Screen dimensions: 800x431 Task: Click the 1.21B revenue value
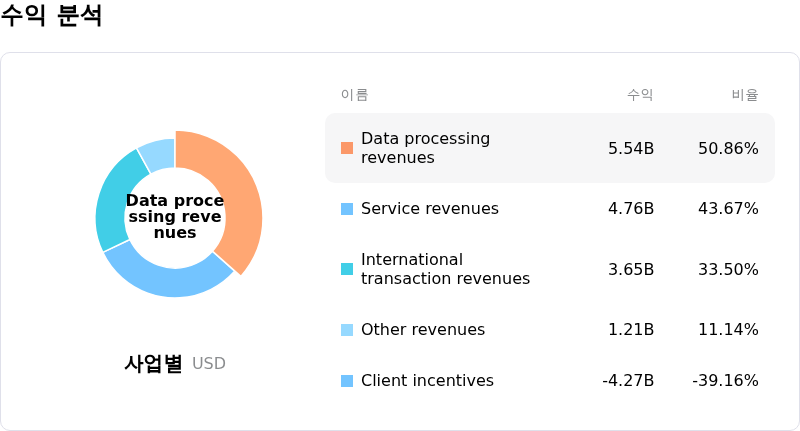[631, 329]
